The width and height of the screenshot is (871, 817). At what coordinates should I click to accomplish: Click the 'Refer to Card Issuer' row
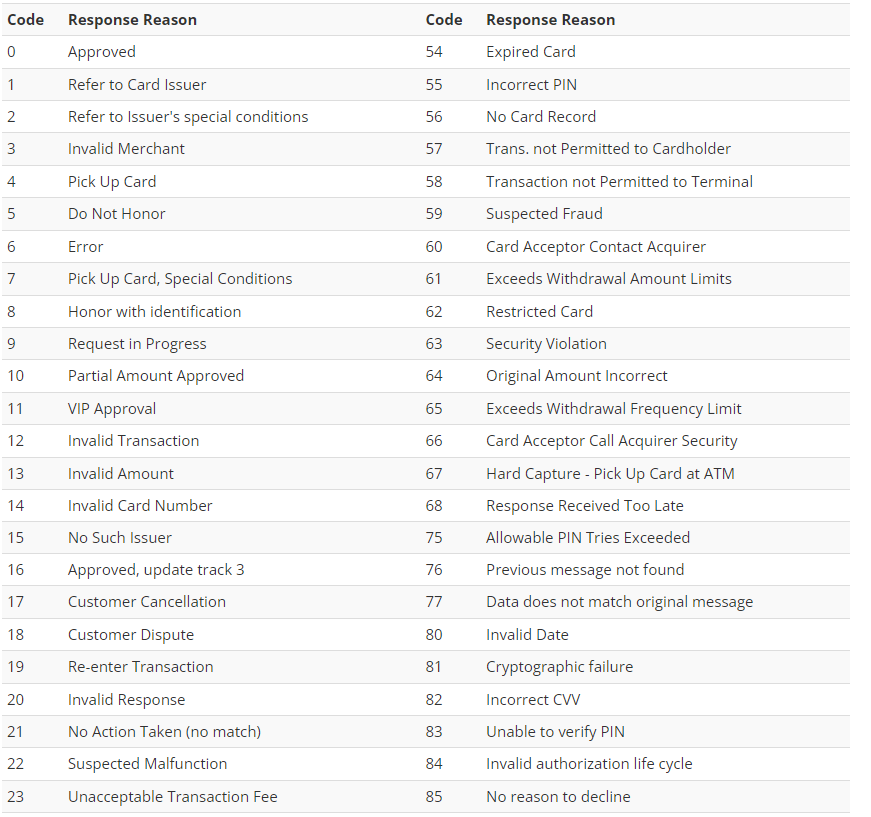pos(137,84)
